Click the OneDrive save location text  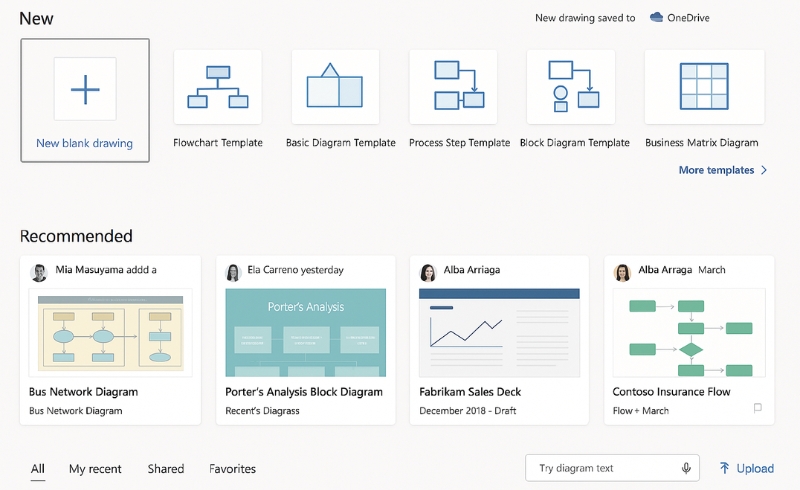pyautogui.click(x=688, y=18)
